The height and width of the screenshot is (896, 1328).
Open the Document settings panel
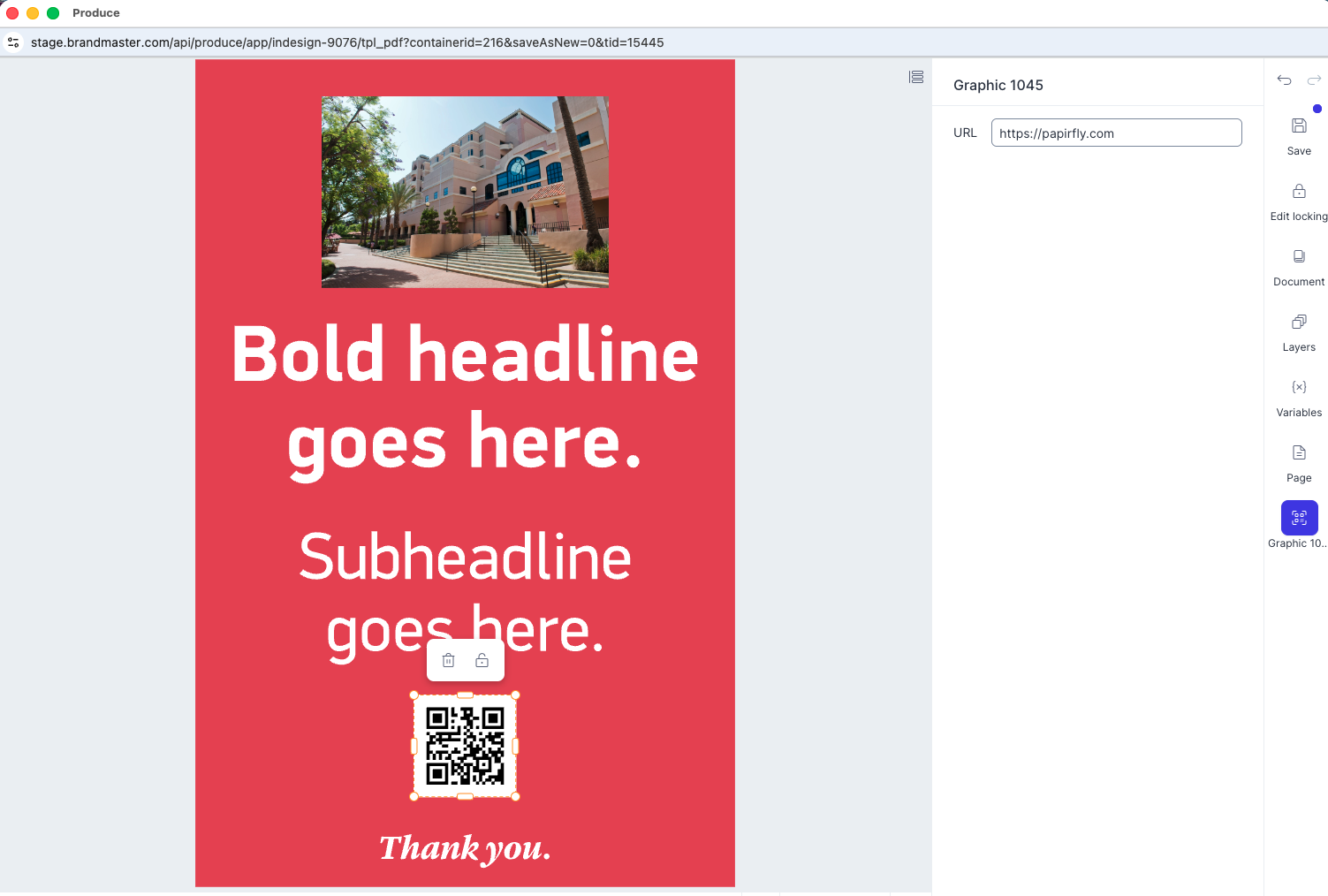(x=1299, y=267)
